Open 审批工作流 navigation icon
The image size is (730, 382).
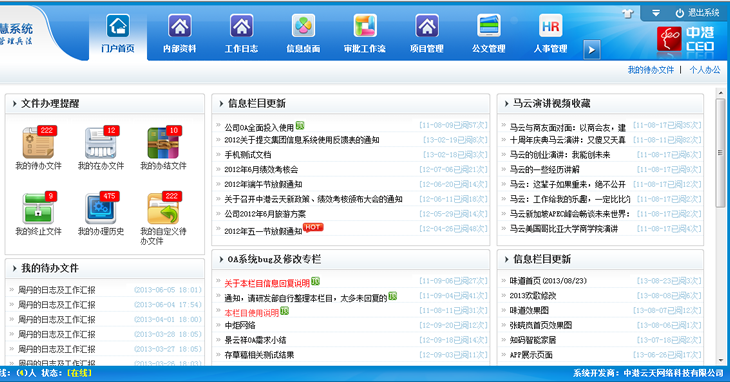(365, 26)
